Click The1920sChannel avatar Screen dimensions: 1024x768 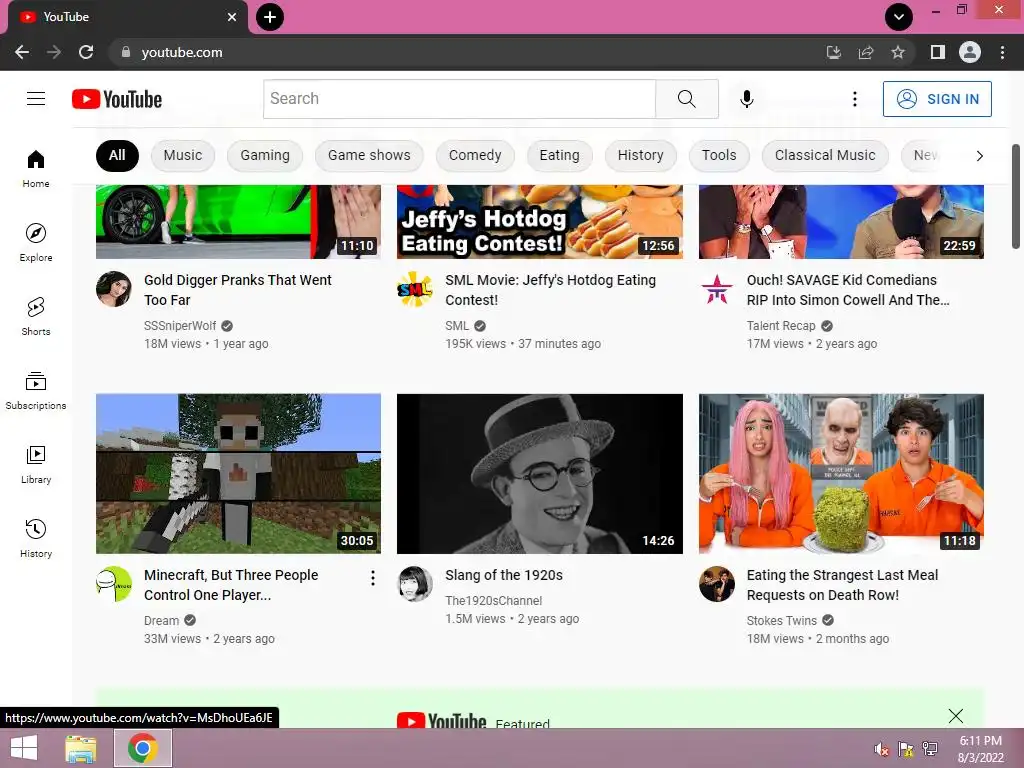pos(415,584)
